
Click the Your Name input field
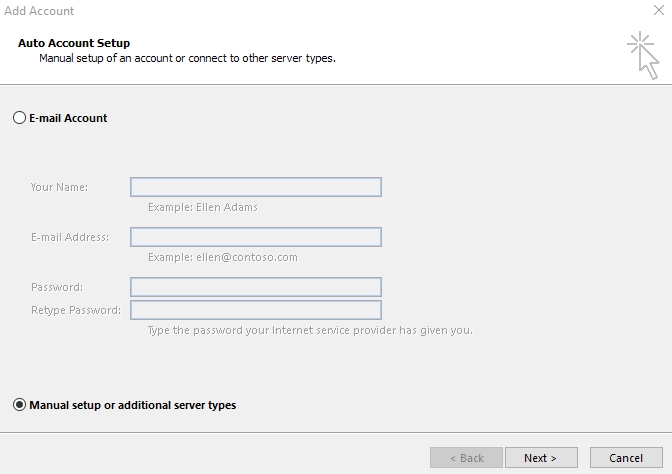256,187
